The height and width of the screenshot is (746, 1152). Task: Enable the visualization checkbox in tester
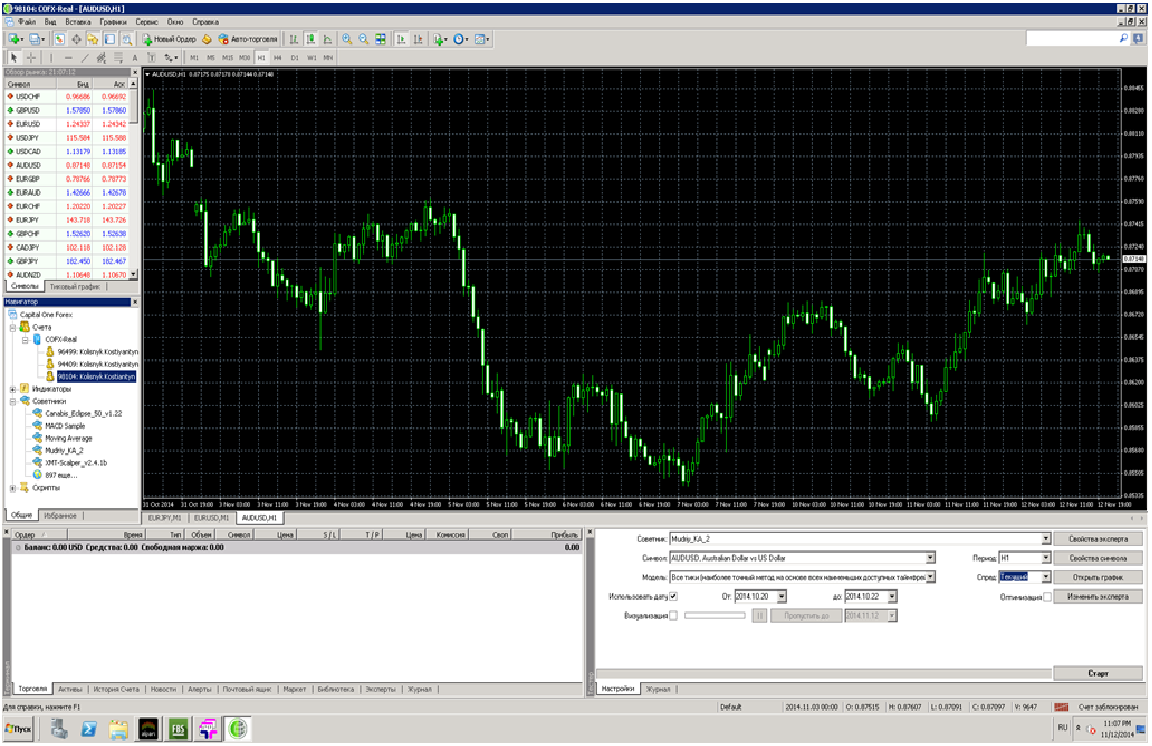[x=673, y=616]
